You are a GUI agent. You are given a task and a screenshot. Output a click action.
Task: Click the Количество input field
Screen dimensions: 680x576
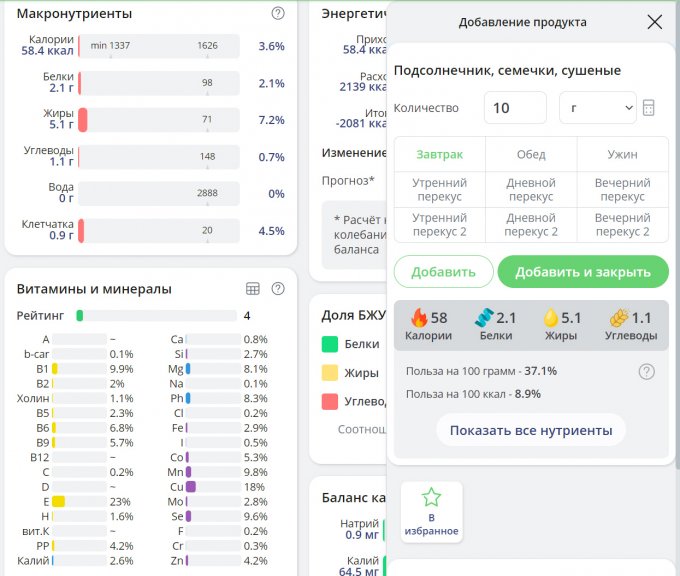coord(514,108)
